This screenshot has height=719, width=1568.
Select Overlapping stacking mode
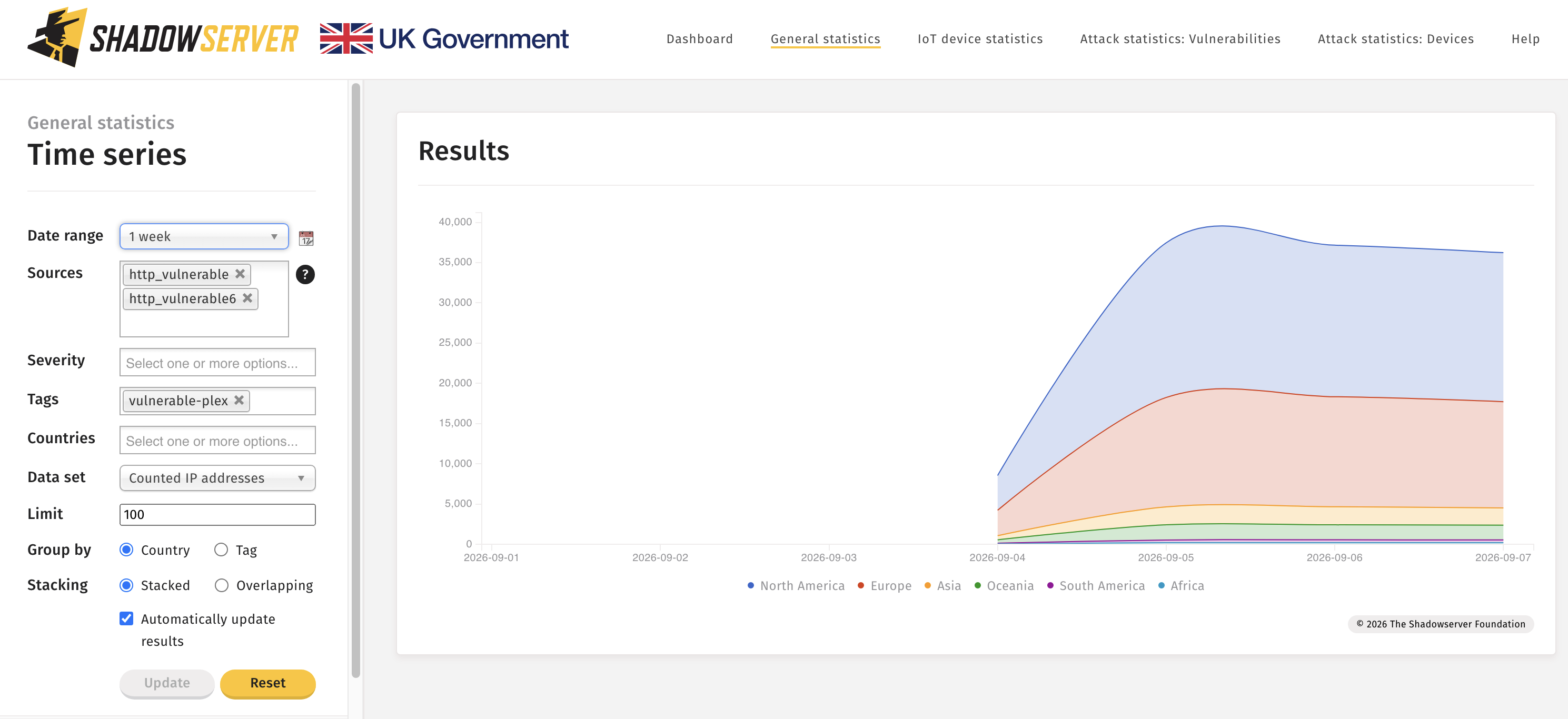point(222,585)
